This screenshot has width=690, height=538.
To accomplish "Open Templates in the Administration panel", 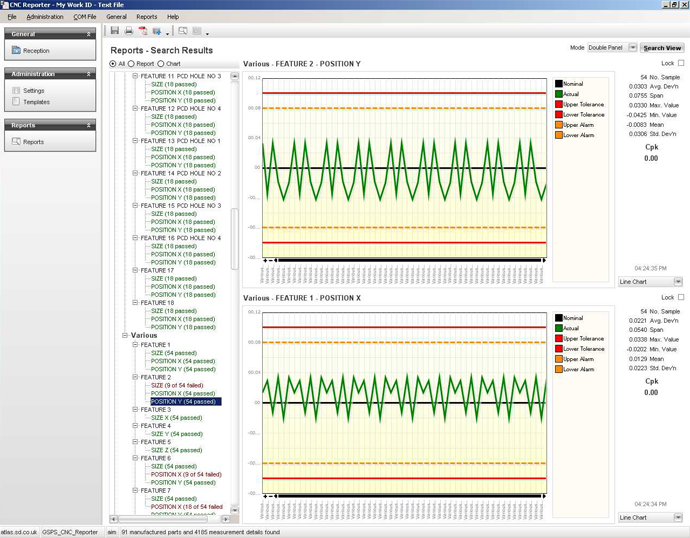I will click(36, 102).
